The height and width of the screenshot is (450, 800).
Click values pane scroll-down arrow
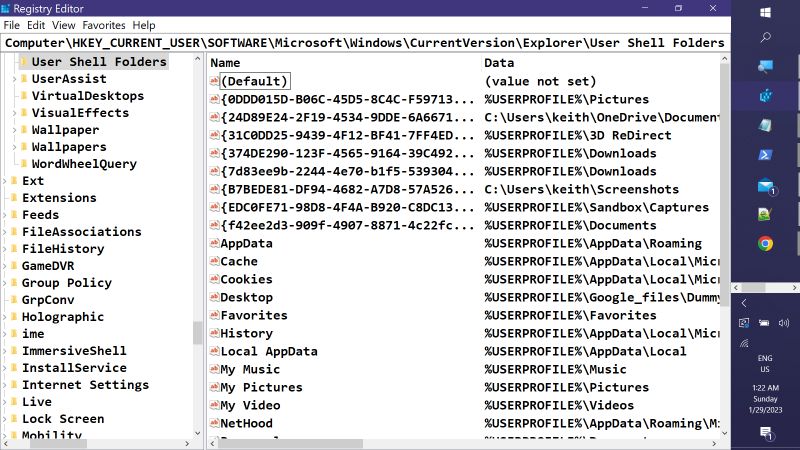coord(724,433)
